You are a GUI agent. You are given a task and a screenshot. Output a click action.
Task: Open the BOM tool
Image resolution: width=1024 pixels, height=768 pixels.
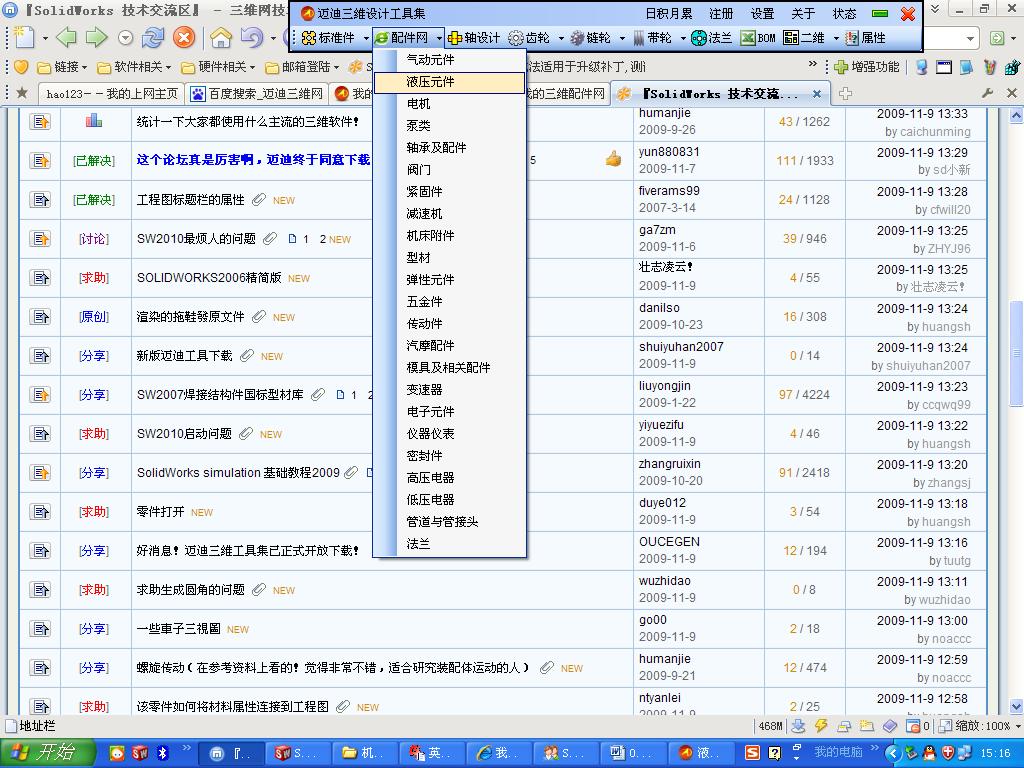pyautogui.click(x=758, y=38)
